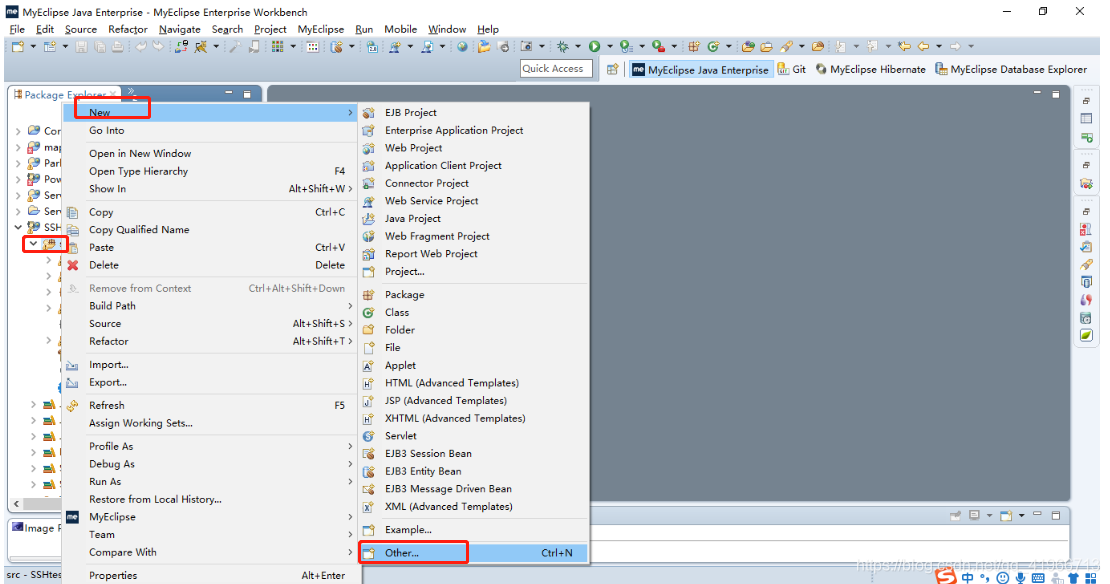Screen dimensions: 1110x584
Task: Click the Servlet icon in New submenu
Action: pyautogui.click(x=368, y=436)
